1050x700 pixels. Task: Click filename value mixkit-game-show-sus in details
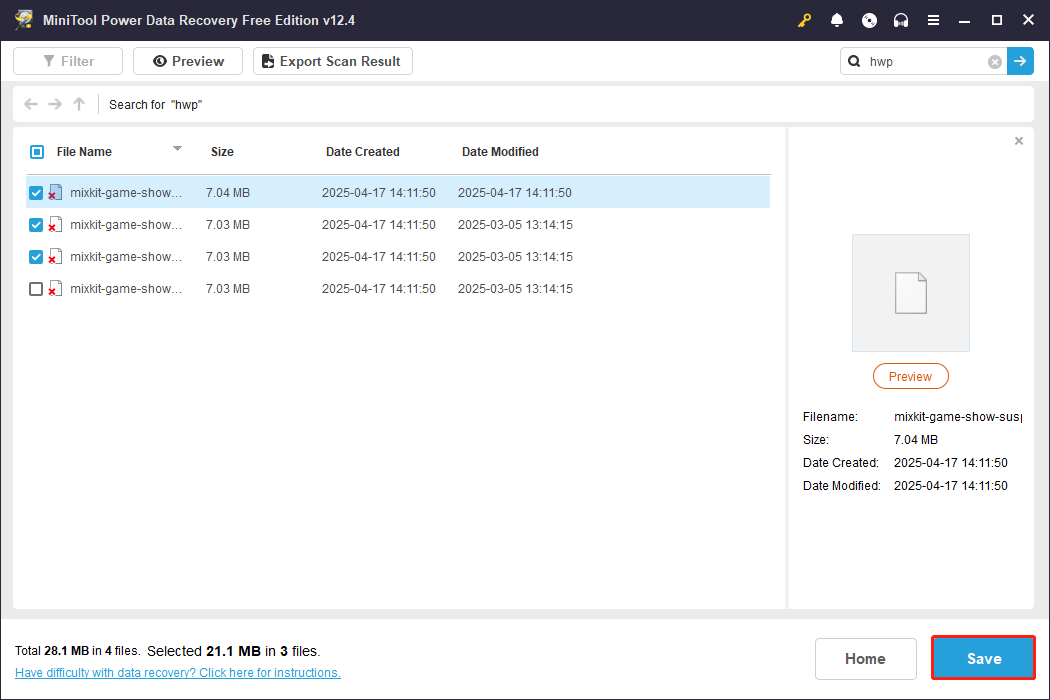point(958,417)
